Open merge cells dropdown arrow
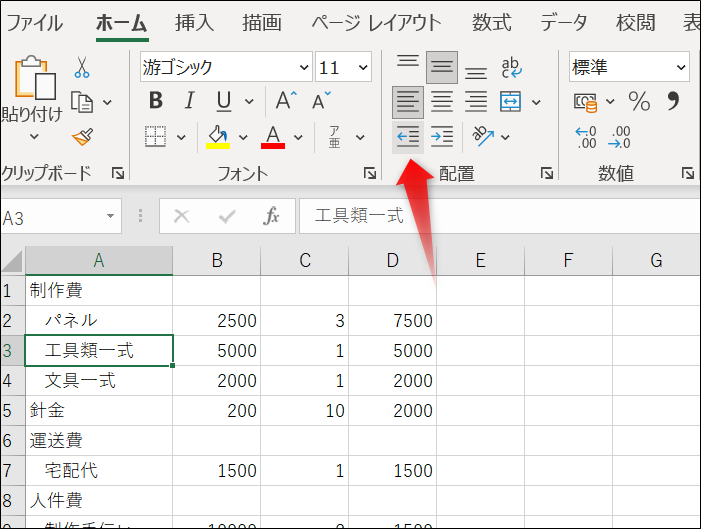Viewport: 701px width, 529px height. pos(536,102)
